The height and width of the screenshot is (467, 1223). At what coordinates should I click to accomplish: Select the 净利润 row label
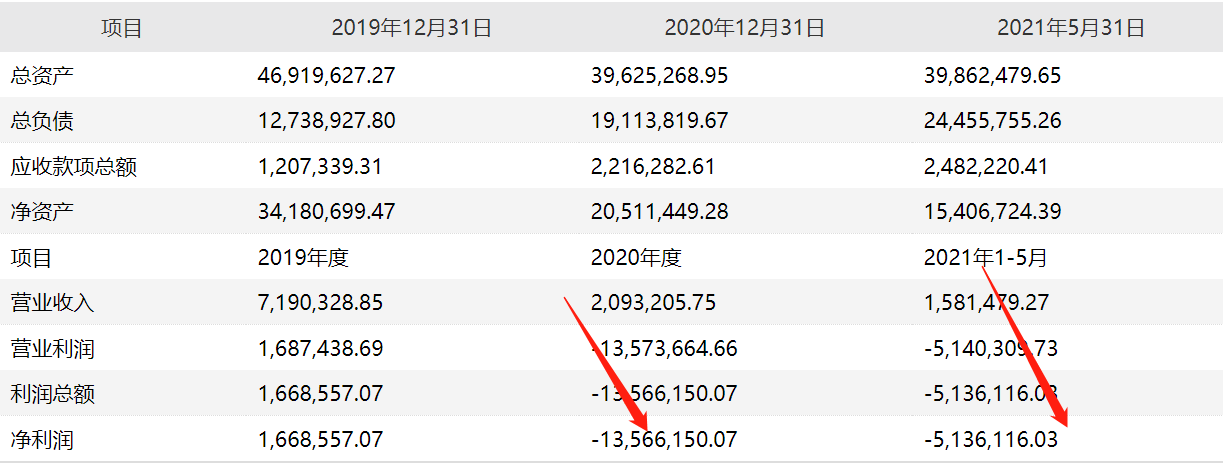[41, 440]
